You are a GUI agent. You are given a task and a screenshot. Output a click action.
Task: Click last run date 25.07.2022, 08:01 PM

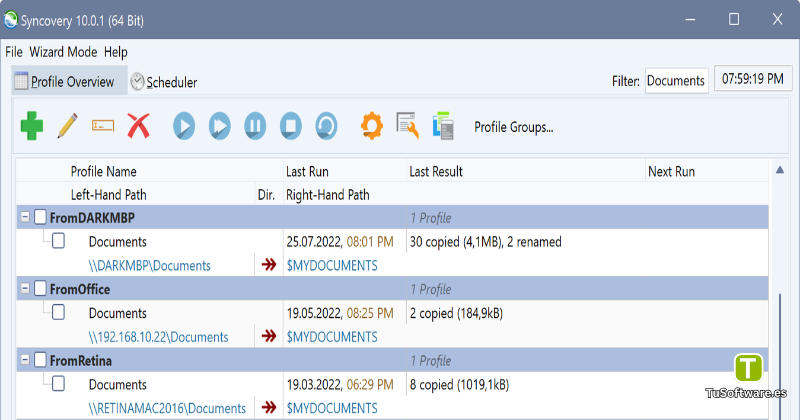click(340, 242)
